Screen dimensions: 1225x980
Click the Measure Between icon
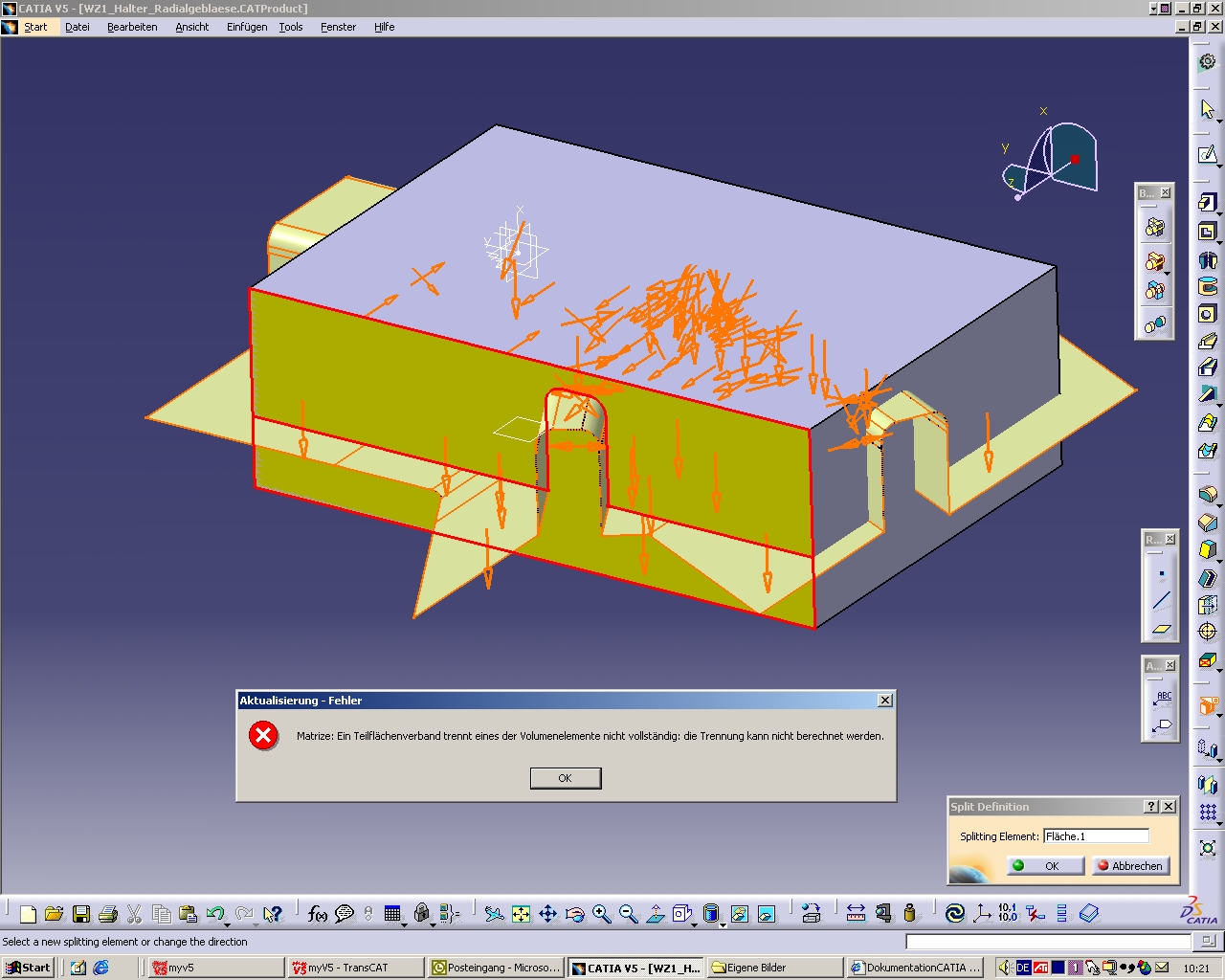tap(856, 914)
